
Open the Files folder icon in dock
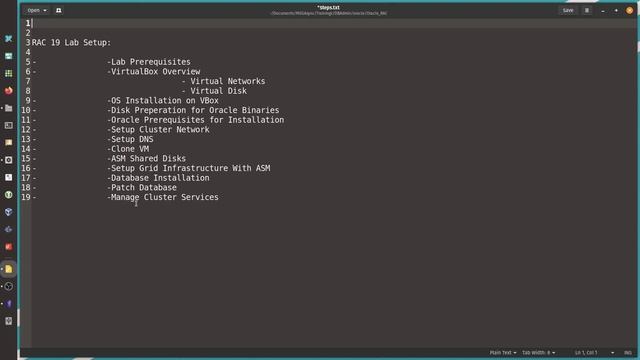click(9, 108)
